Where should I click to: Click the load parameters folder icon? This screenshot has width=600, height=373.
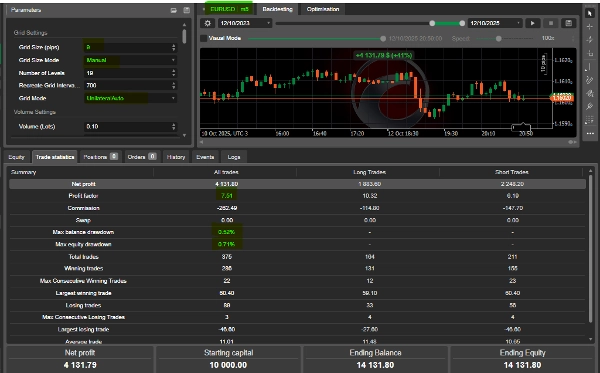(x=174, y=10)
